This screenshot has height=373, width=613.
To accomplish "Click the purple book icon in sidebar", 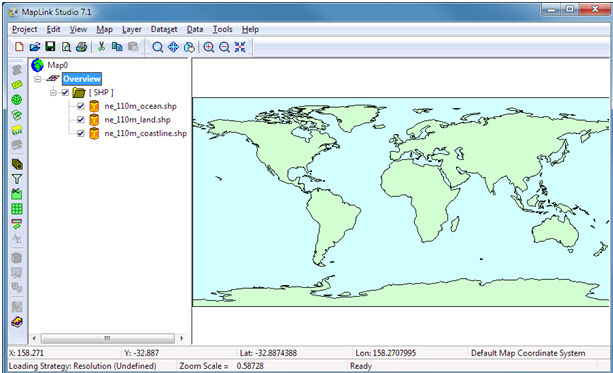I will [17, 322].
